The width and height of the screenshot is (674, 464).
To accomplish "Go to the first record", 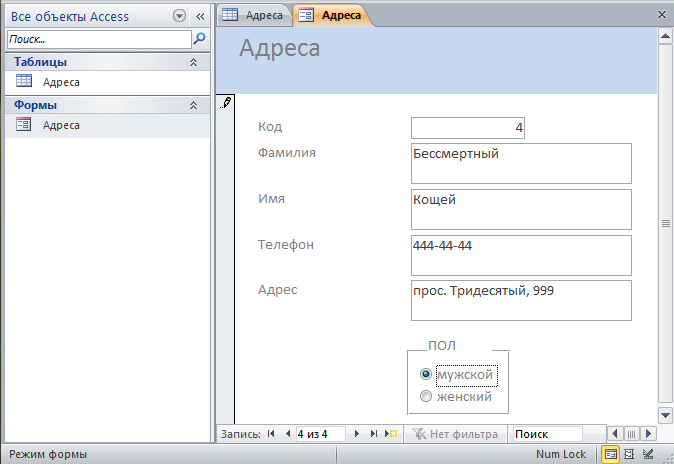I will tap(271, 433).
